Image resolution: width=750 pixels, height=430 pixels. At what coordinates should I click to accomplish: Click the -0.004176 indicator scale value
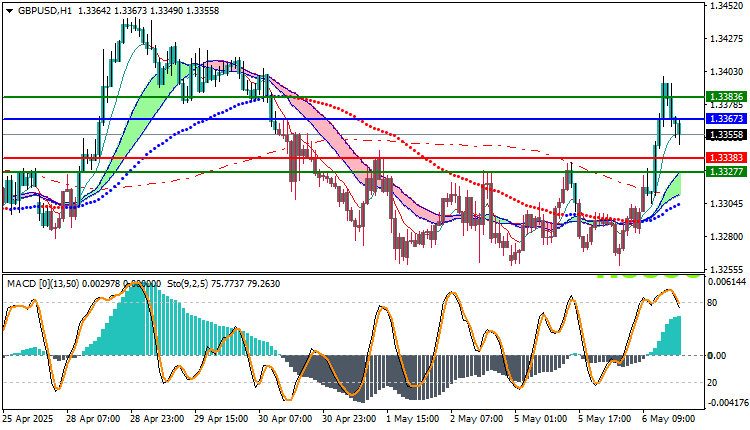pos(726,403)
